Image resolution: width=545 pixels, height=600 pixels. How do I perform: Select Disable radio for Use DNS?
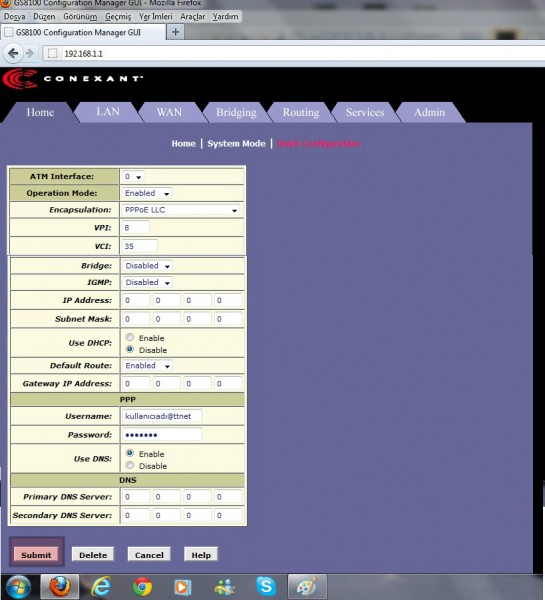click(x=130, y=465)
